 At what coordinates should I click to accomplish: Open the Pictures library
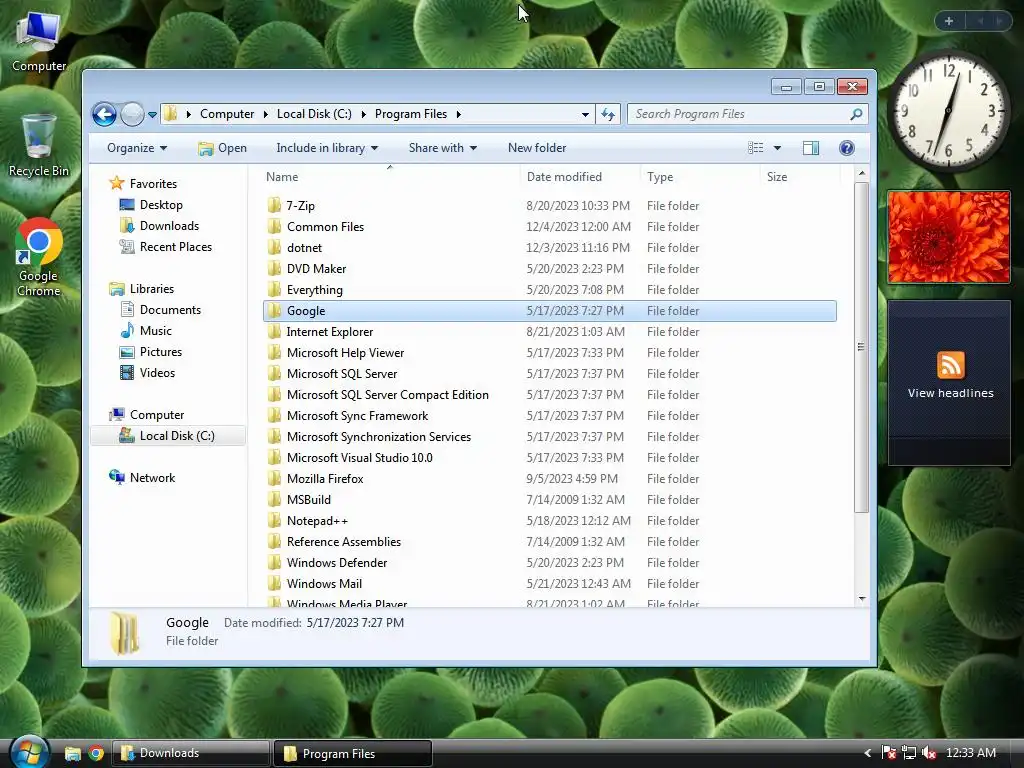click(161, 351)
